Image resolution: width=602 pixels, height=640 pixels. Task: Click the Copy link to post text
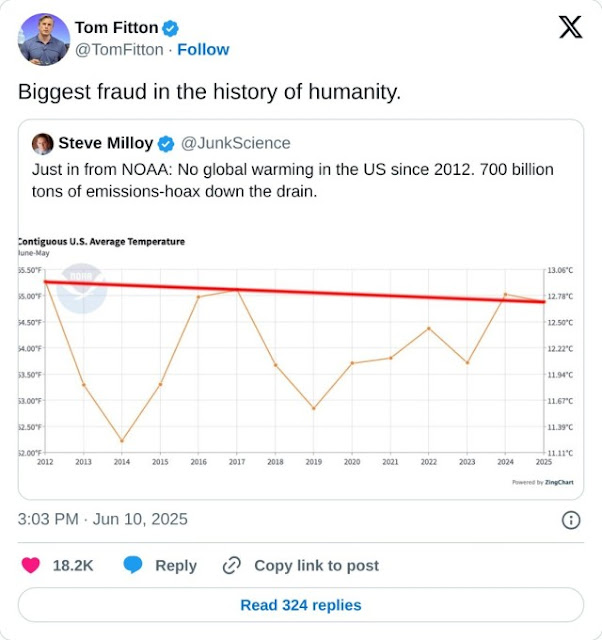tap(316, 565)
